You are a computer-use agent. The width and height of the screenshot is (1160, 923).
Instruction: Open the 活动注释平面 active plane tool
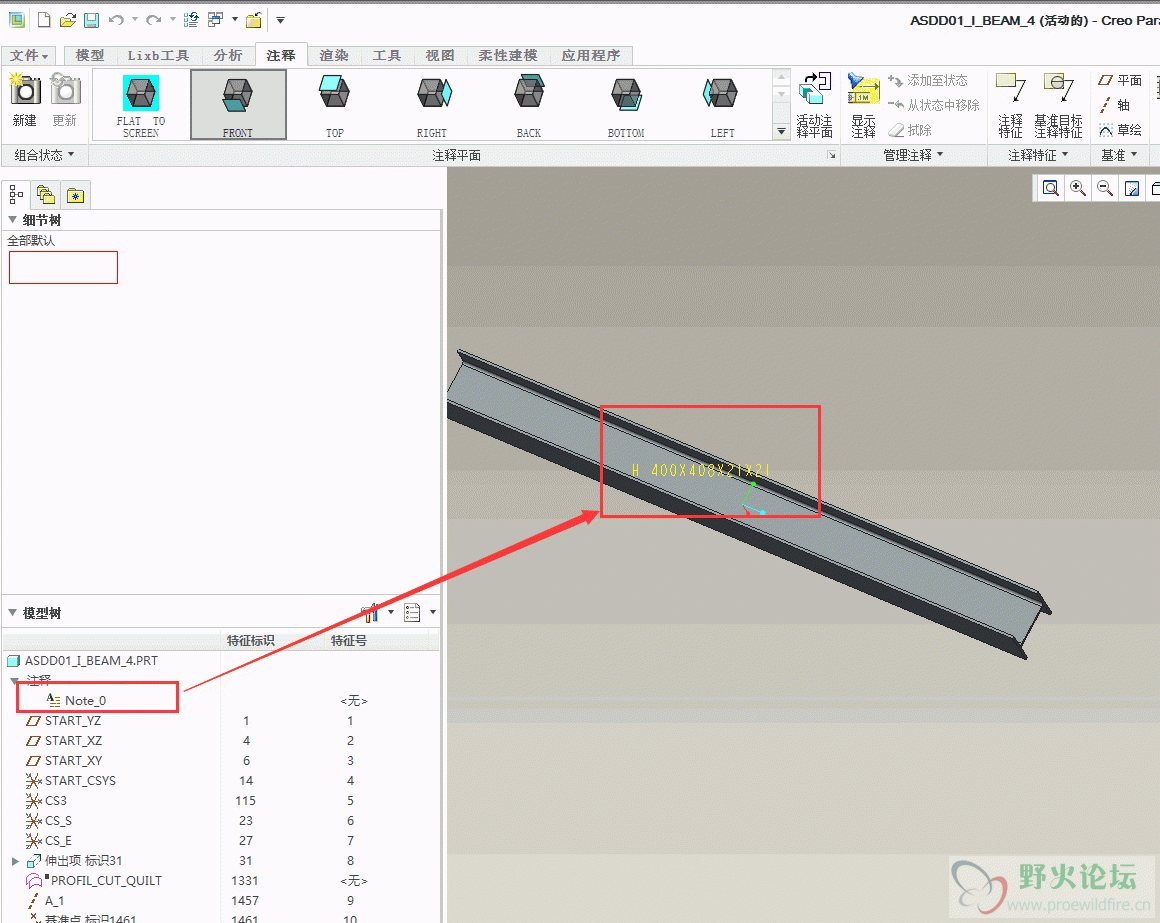click(x=815, y=103)
